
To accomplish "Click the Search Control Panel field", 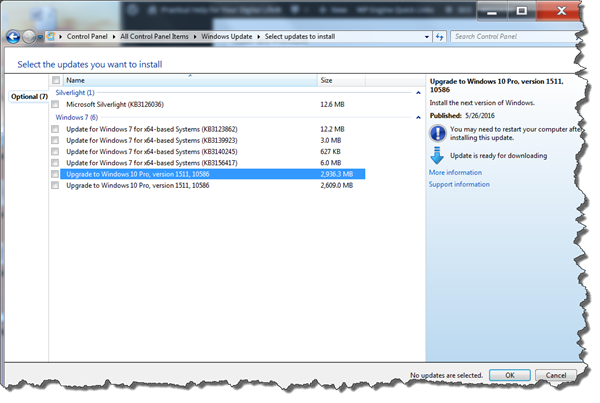I will (515, 37).
